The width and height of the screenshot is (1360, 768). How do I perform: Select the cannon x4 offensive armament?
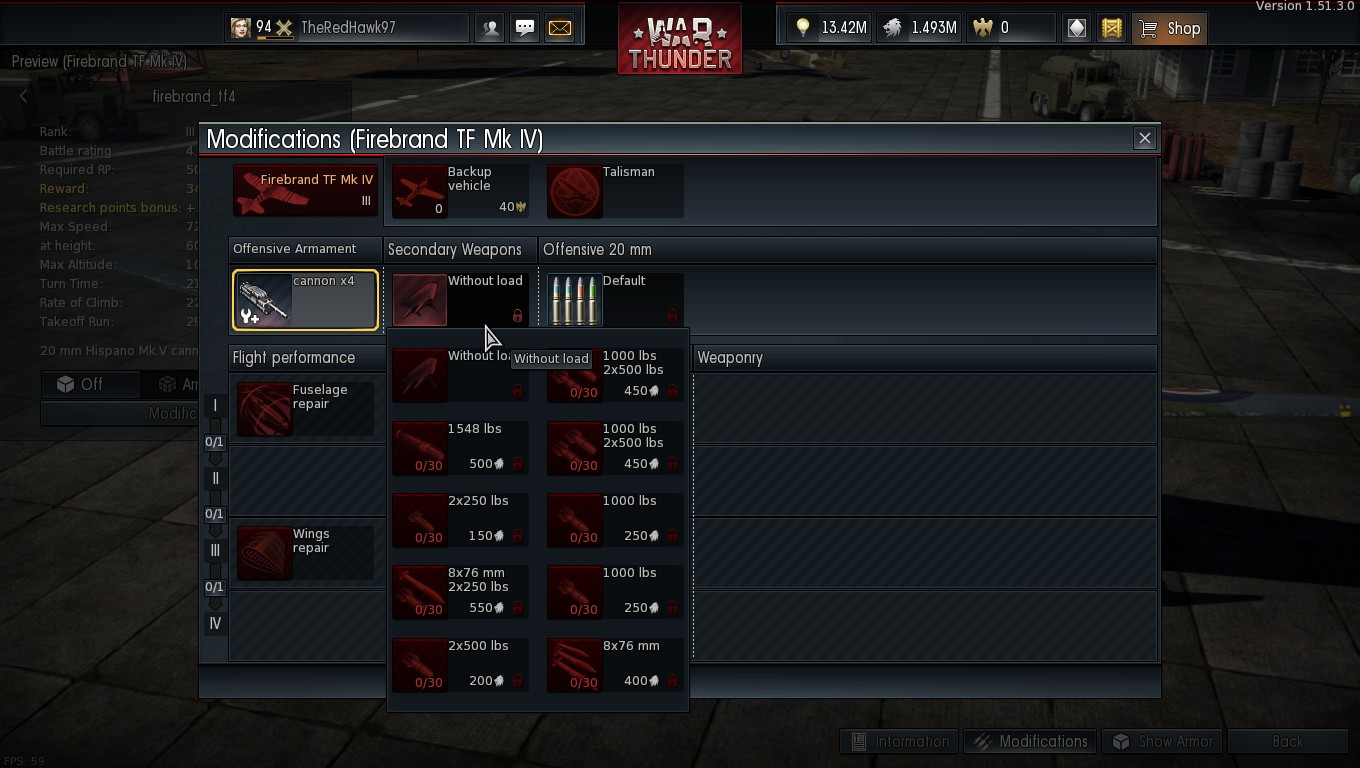click(x=305, y=300)
